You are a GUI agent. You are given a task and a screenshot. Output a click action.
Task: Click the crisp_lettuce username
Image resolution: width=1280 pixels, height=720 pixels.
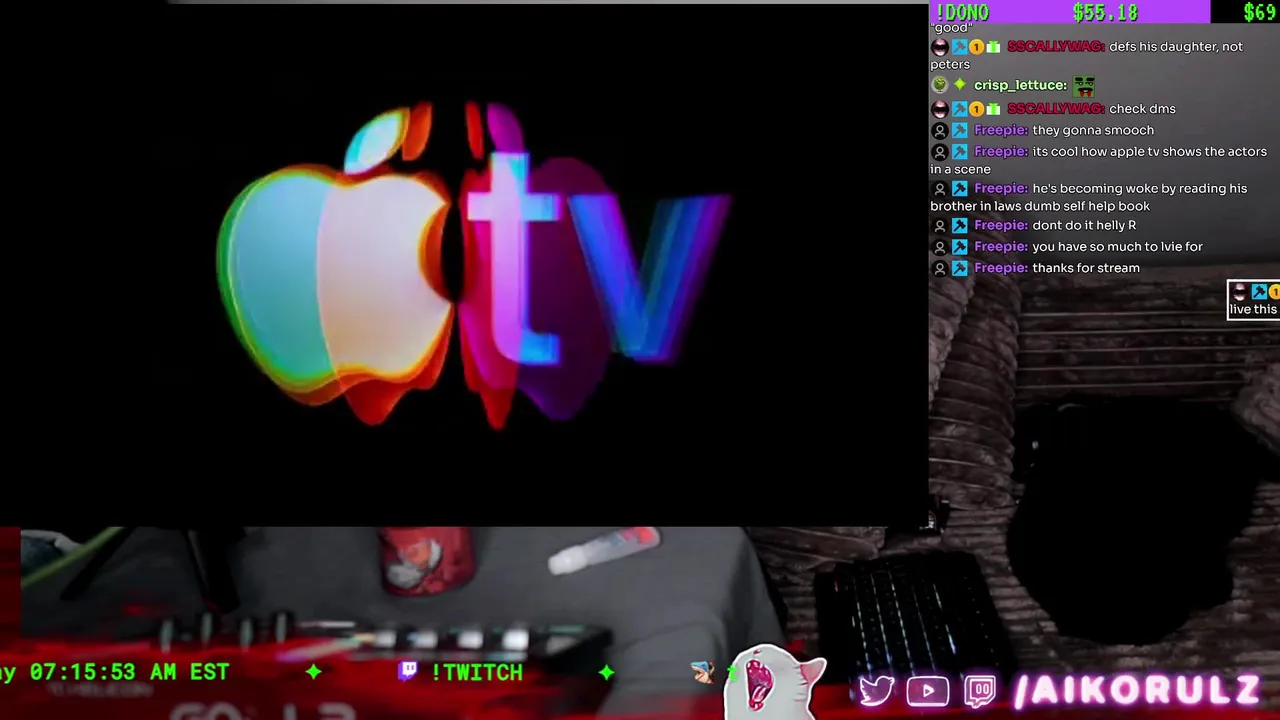[x=1020, y=86]
